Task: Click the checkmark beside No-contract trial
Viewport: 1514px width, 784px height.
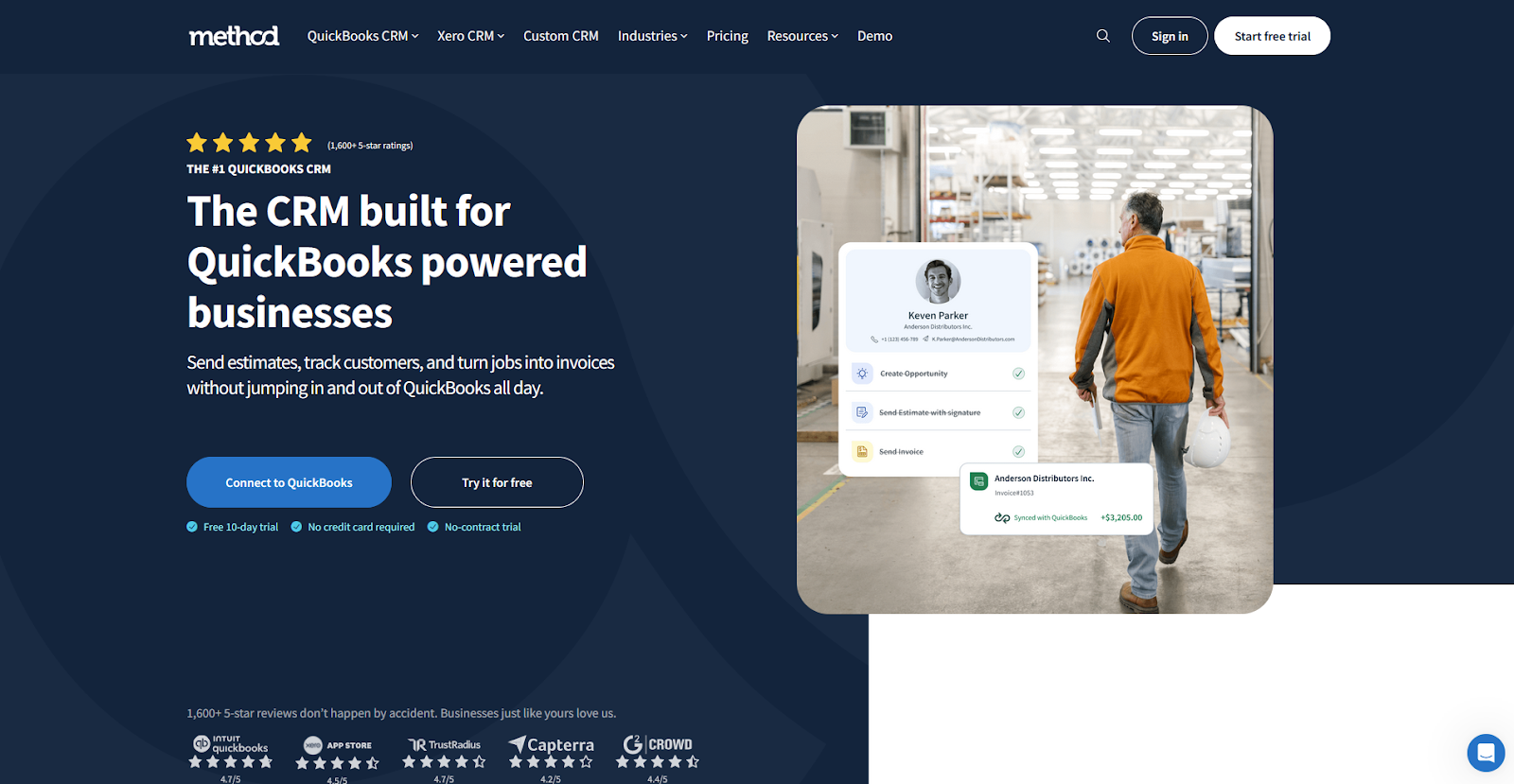Action: point(433,527)
